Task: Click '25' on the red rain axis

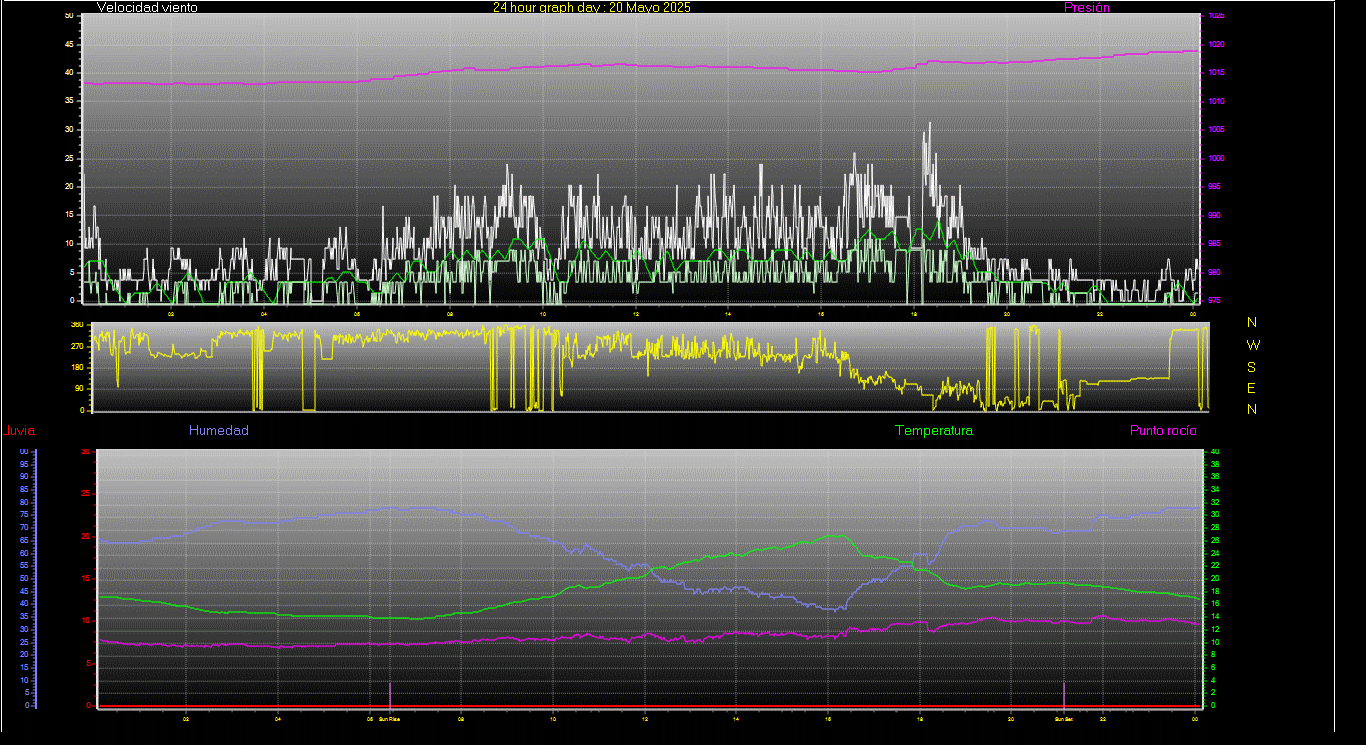Action: (x=86, y=494)
